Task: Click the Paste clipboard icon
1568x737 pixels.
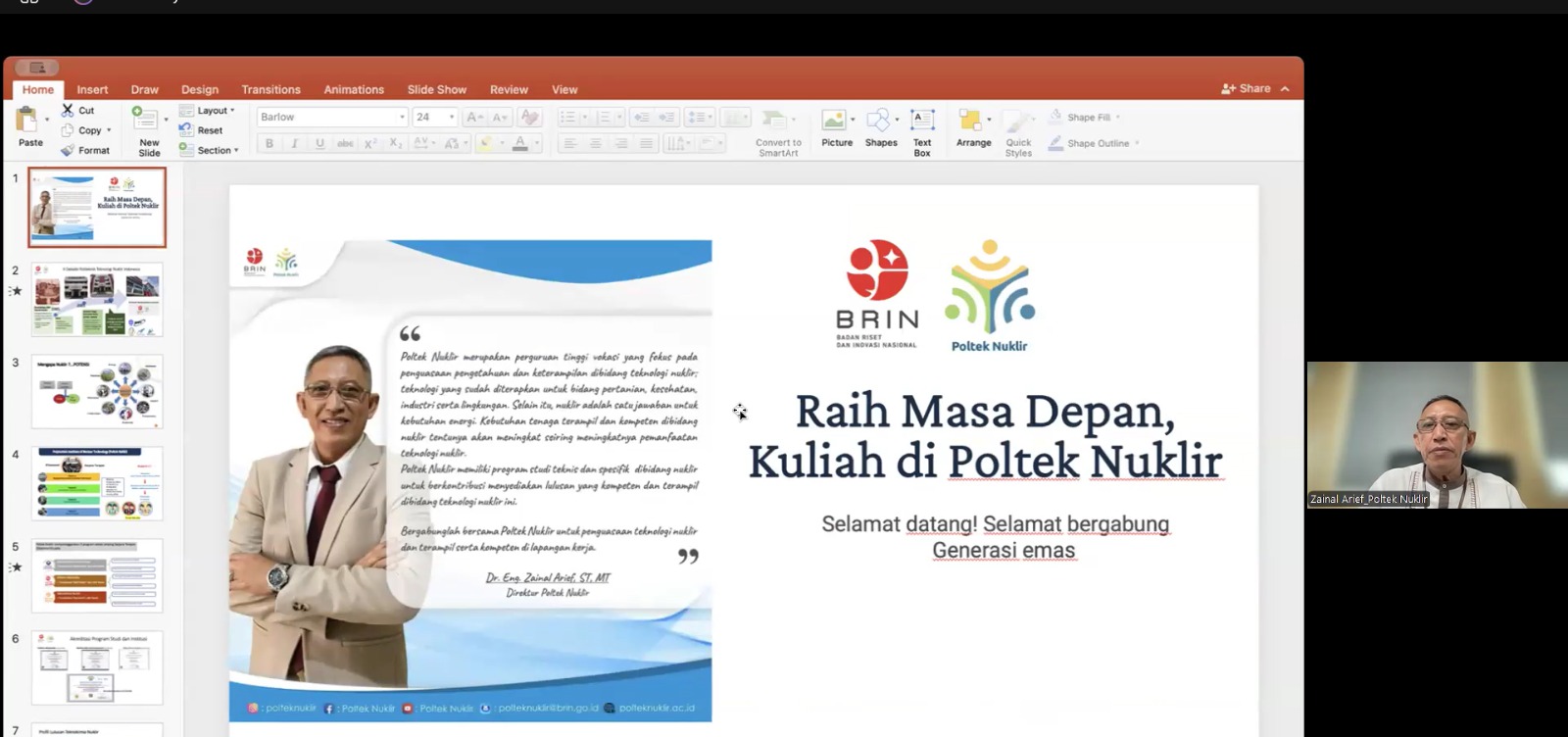Action: coord(28,121)
